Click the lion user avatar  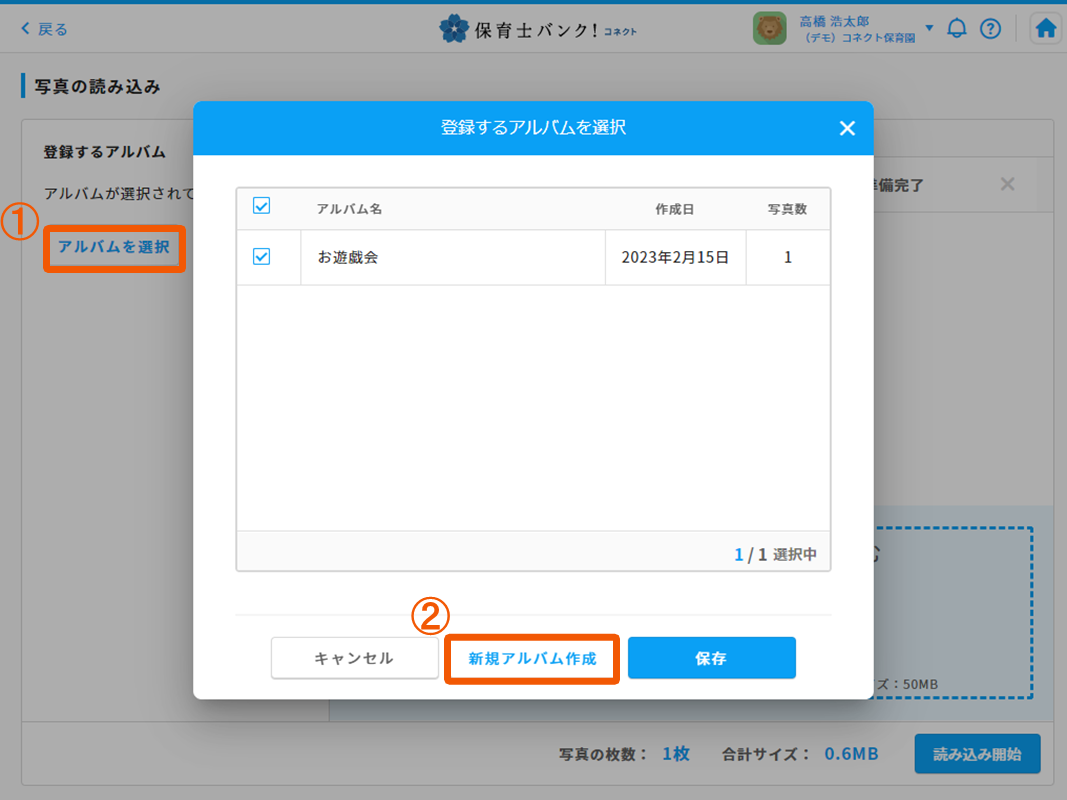[x=769, y=29]
